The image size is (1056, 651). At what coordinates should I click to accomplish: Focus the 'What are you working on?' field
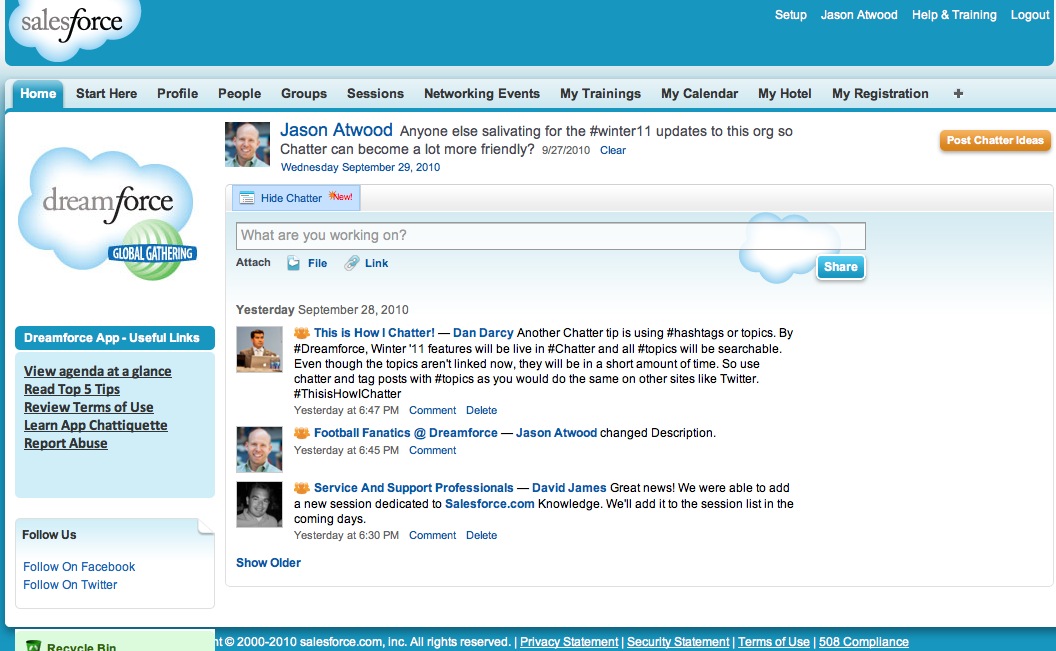point(550,236)
